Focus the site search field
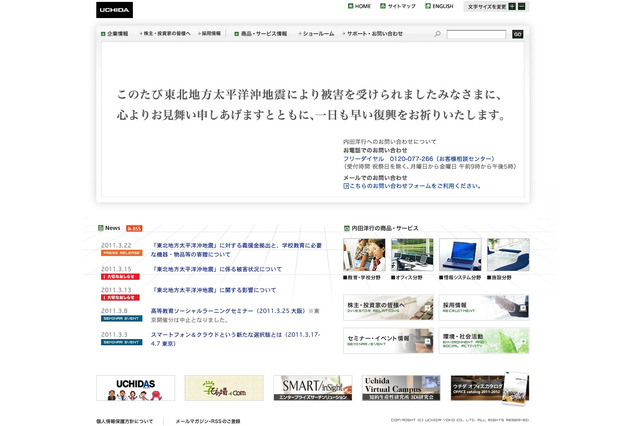This screenshot has height=426, width=640. coord(476,34)
